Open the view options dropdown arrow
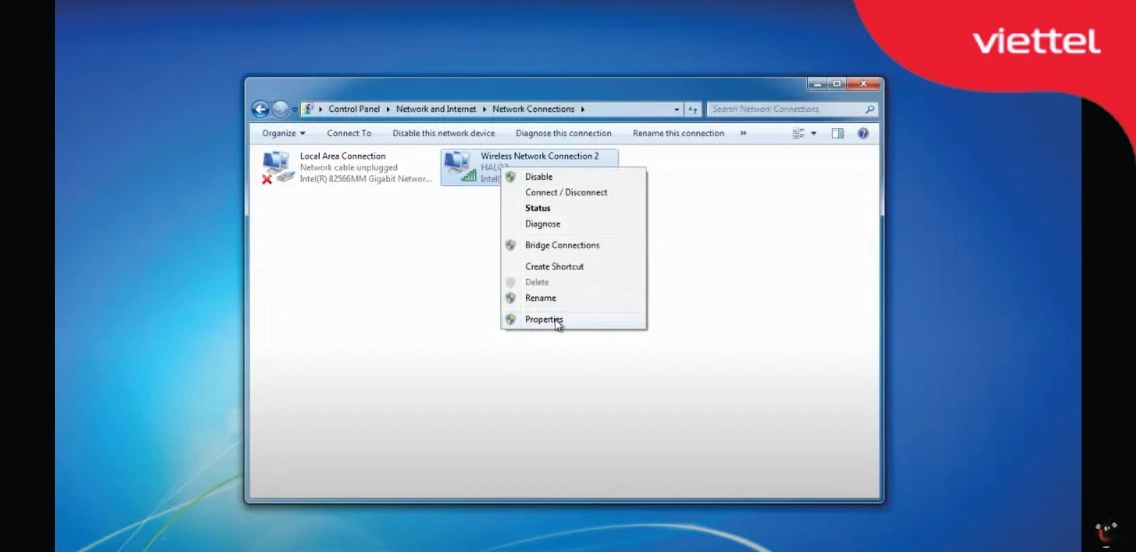Viewport: 1136px width, 552px height. tap(814, 133)
